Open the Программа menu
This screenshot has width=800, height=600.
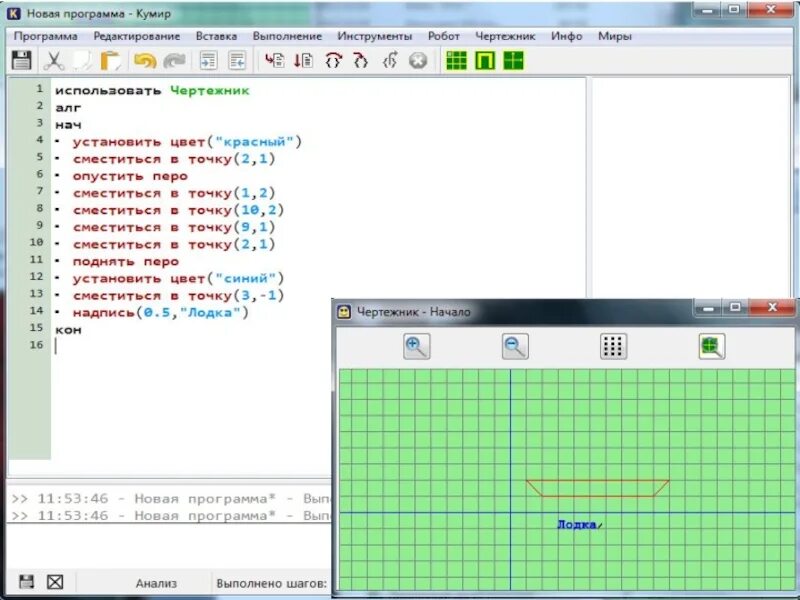click(x=45, y=36)
